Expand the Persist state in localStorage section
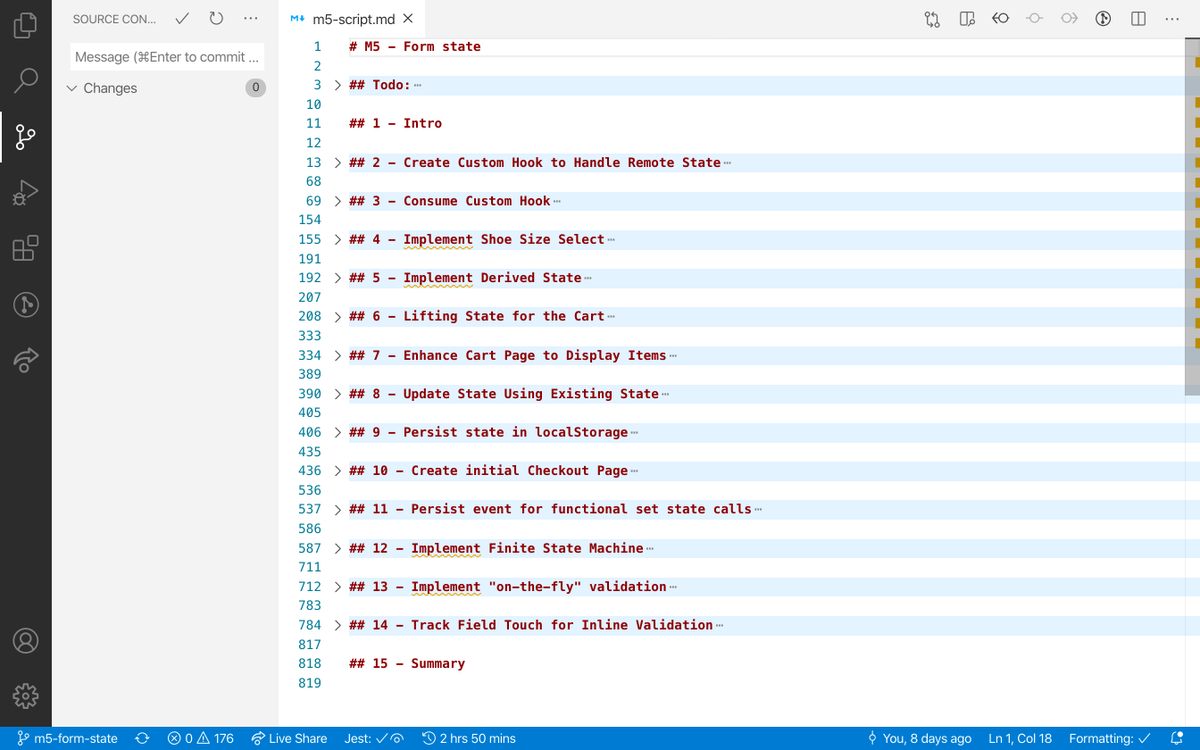The image size is (1200, 750). (337, 432)
